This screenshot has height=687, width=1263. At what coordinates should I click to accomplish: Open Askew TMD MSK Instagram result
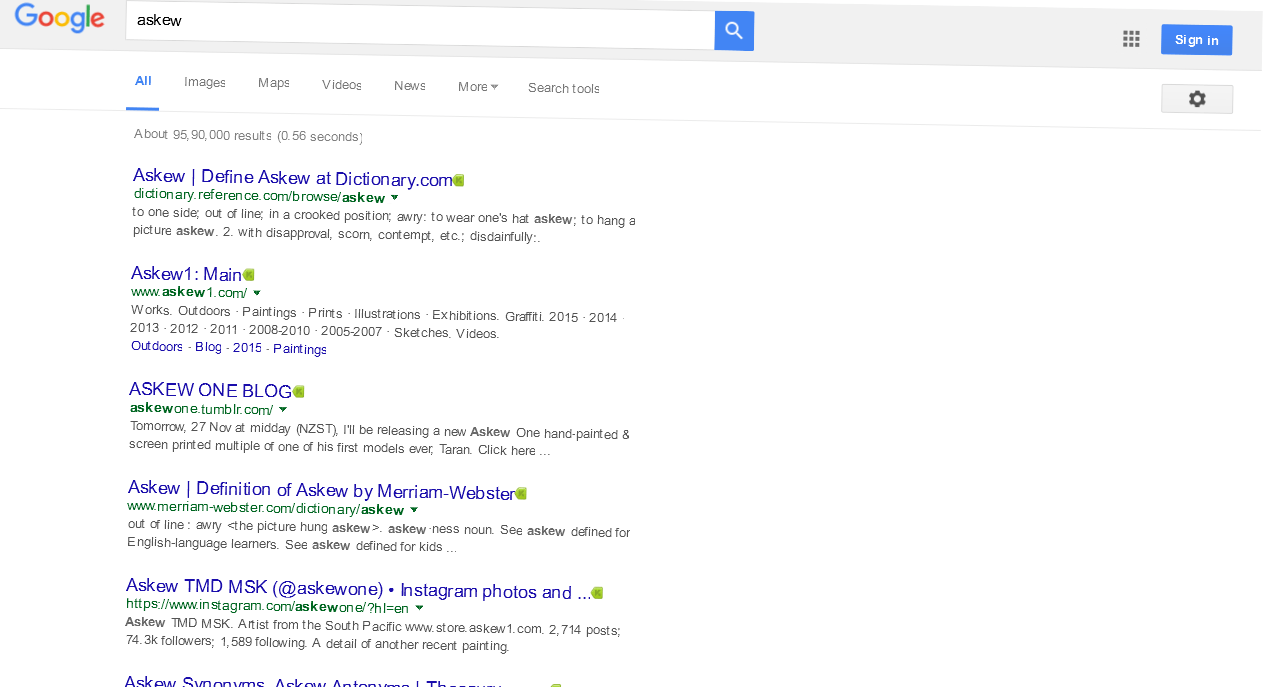359,588
